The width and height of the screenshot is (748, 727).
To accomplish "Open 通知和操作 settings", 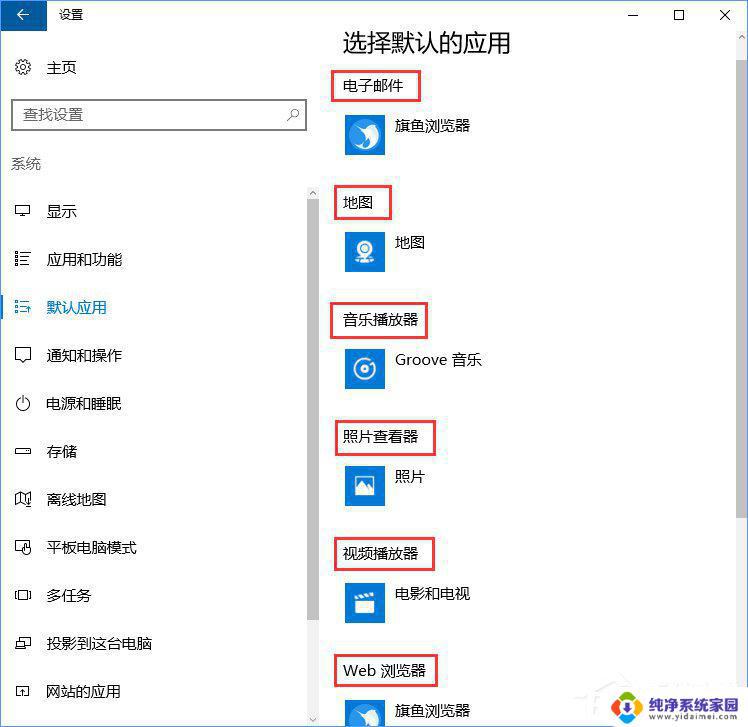I will click(84, 356).
